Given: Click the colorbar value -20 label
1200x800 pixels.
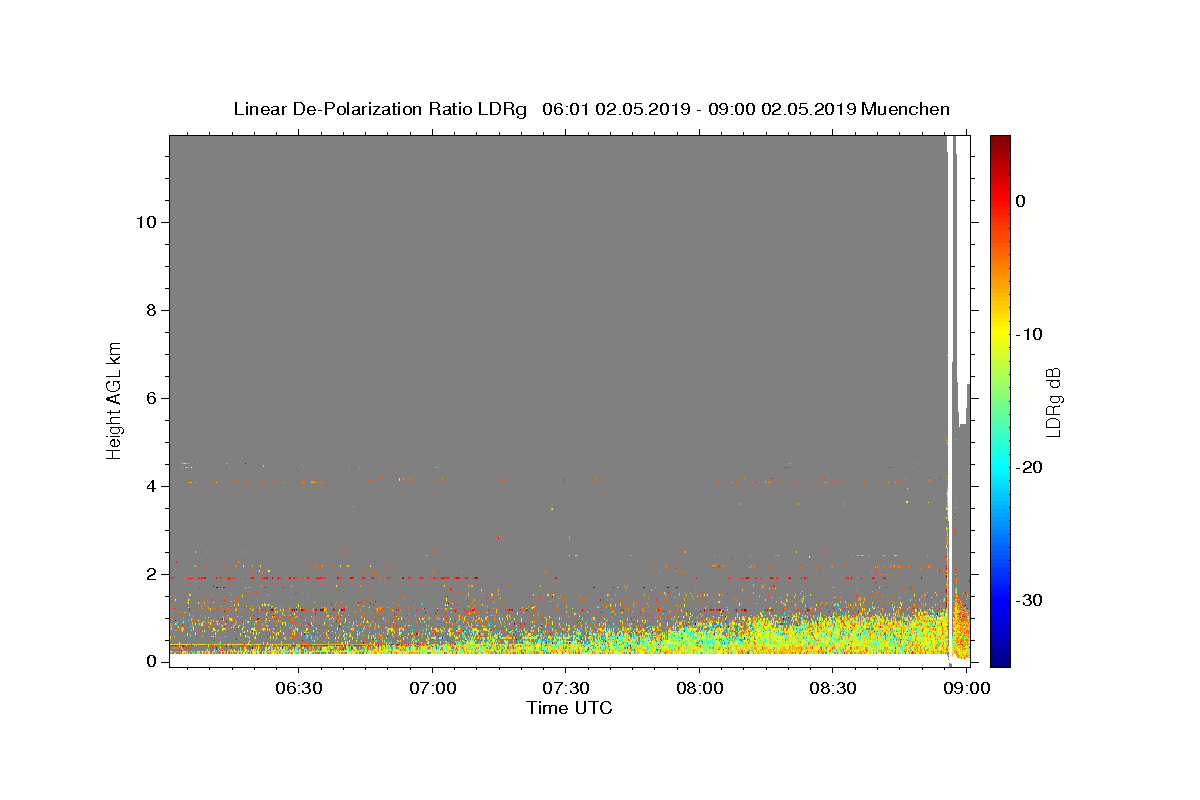Looking at the screenshot, I should [x=1029, y=467].
